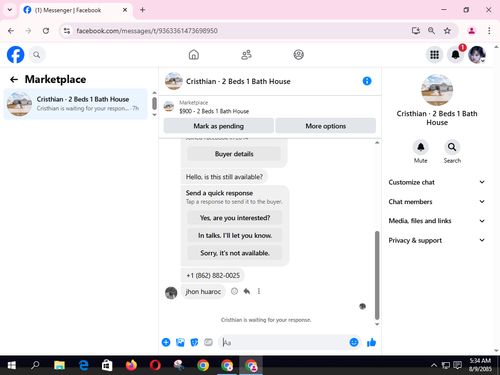Open the taskbar clock and date
The height and width of the screenshot is (375, 500).
(x=480, y=365)
